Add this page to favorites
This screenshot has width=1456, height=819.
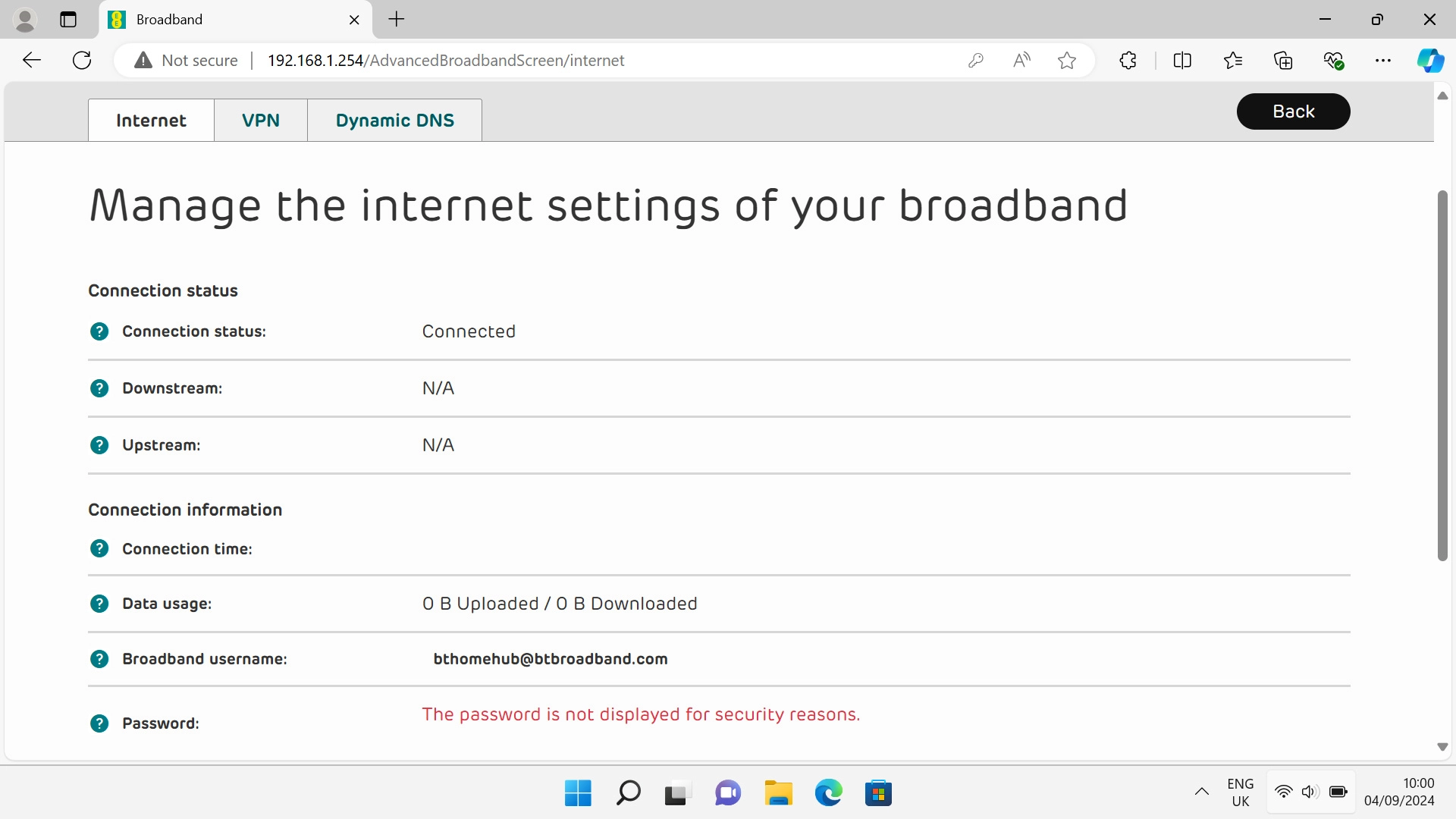pyautogui.click(x=1067, y=60)
